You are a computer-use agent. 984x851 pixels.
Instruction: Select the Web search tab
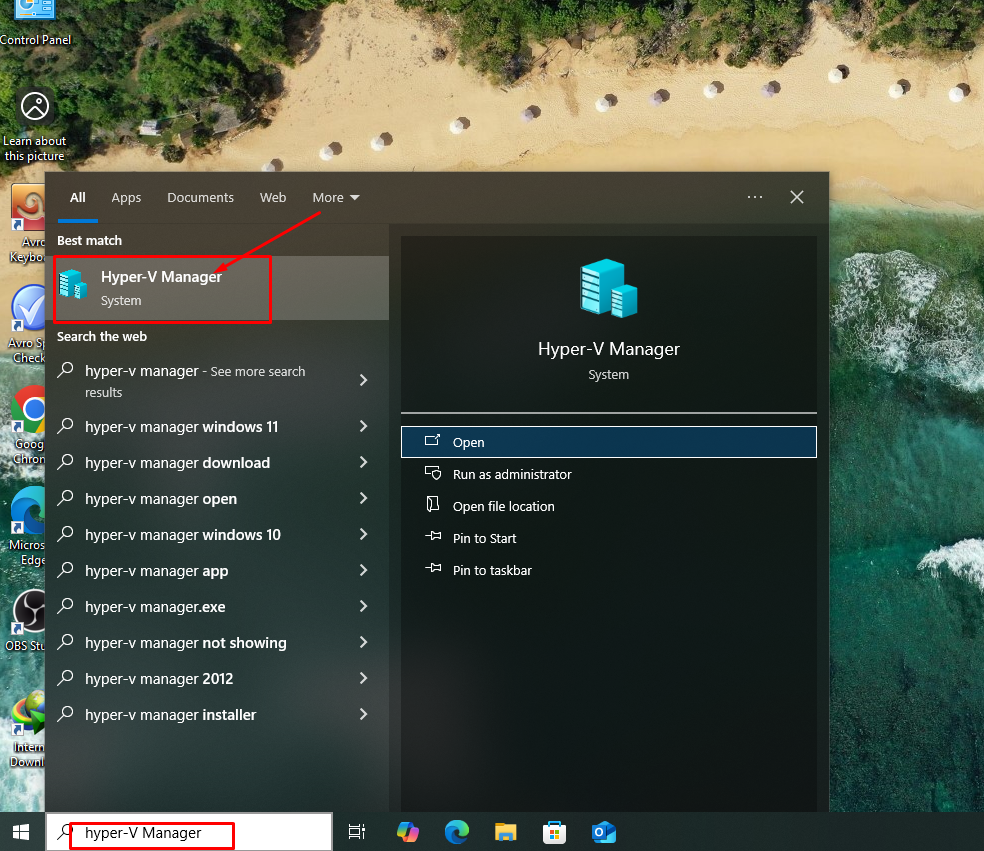[x=273, y=198]
